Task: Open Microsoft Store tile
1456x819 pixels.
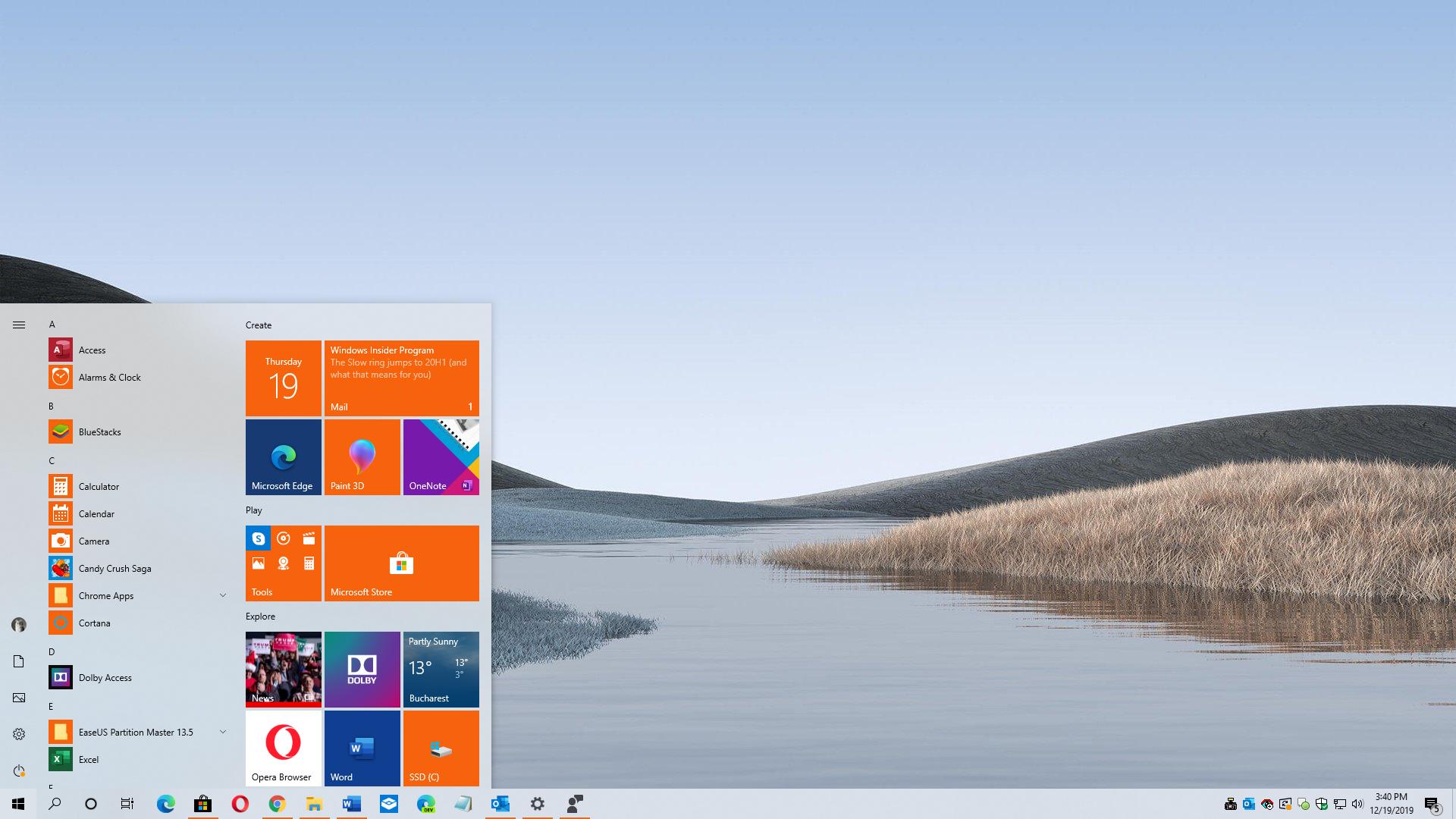Action: 401,562
